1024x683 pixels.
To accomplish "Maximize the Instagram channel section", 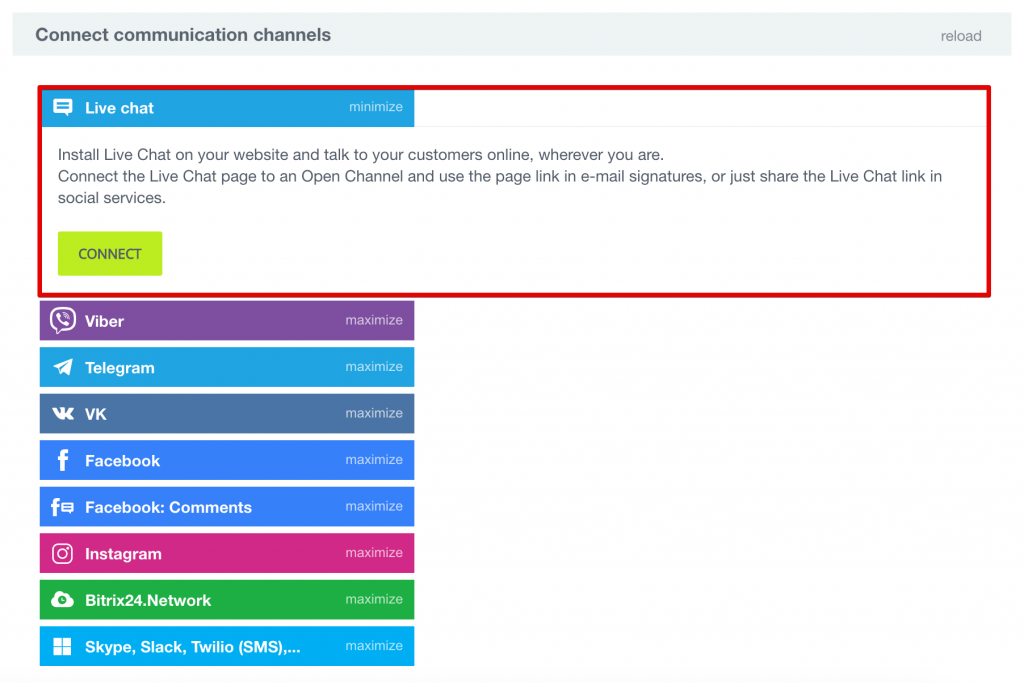I will pos(374,552).
